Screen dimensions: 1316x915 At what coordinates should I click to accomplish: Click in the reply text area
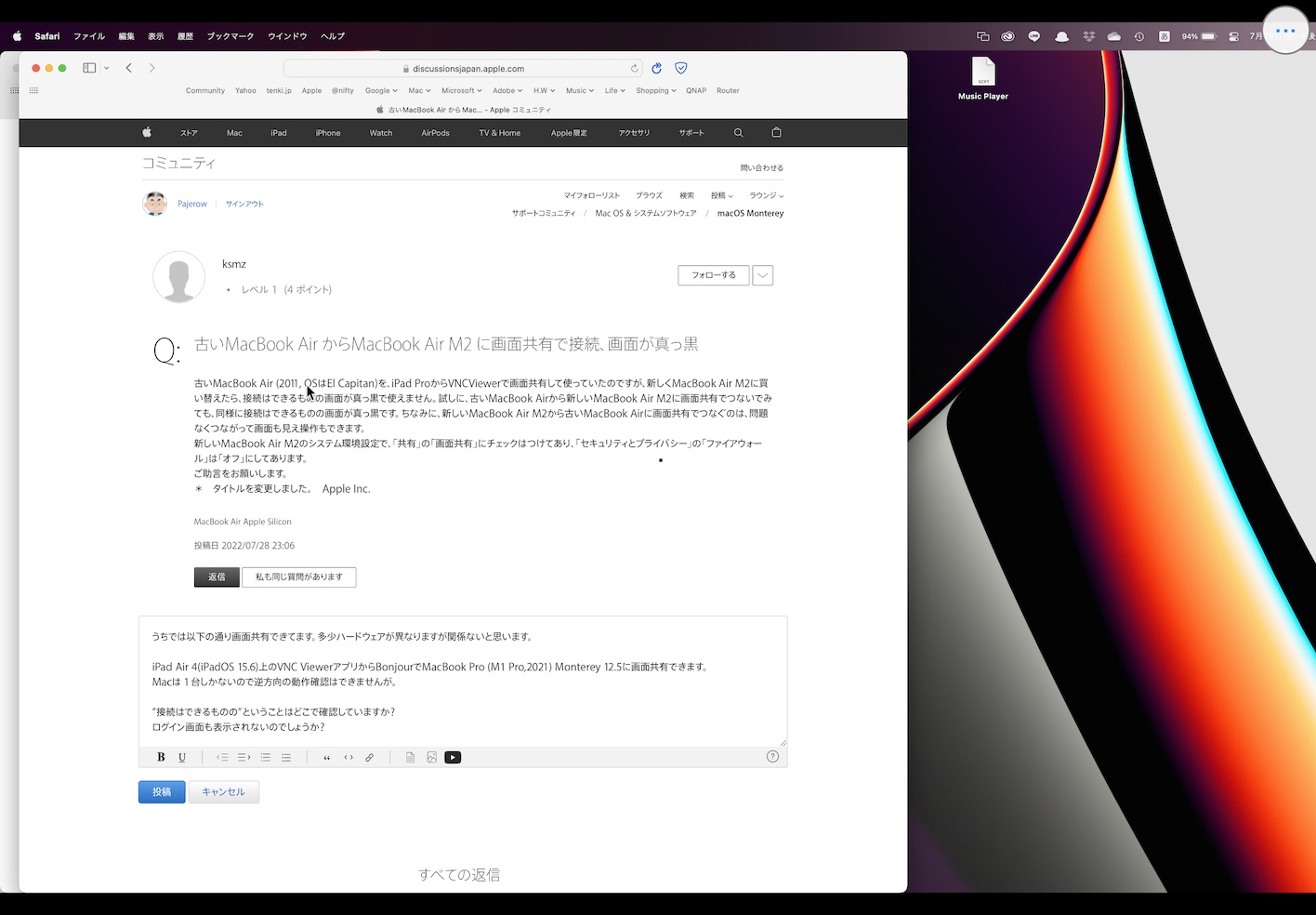click(463, 681)
